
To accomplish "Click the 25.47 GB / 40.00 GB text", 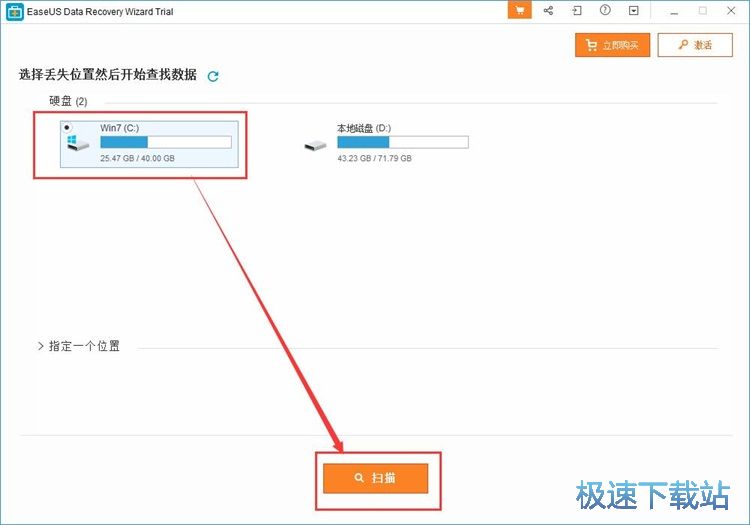I will [137, 158].
